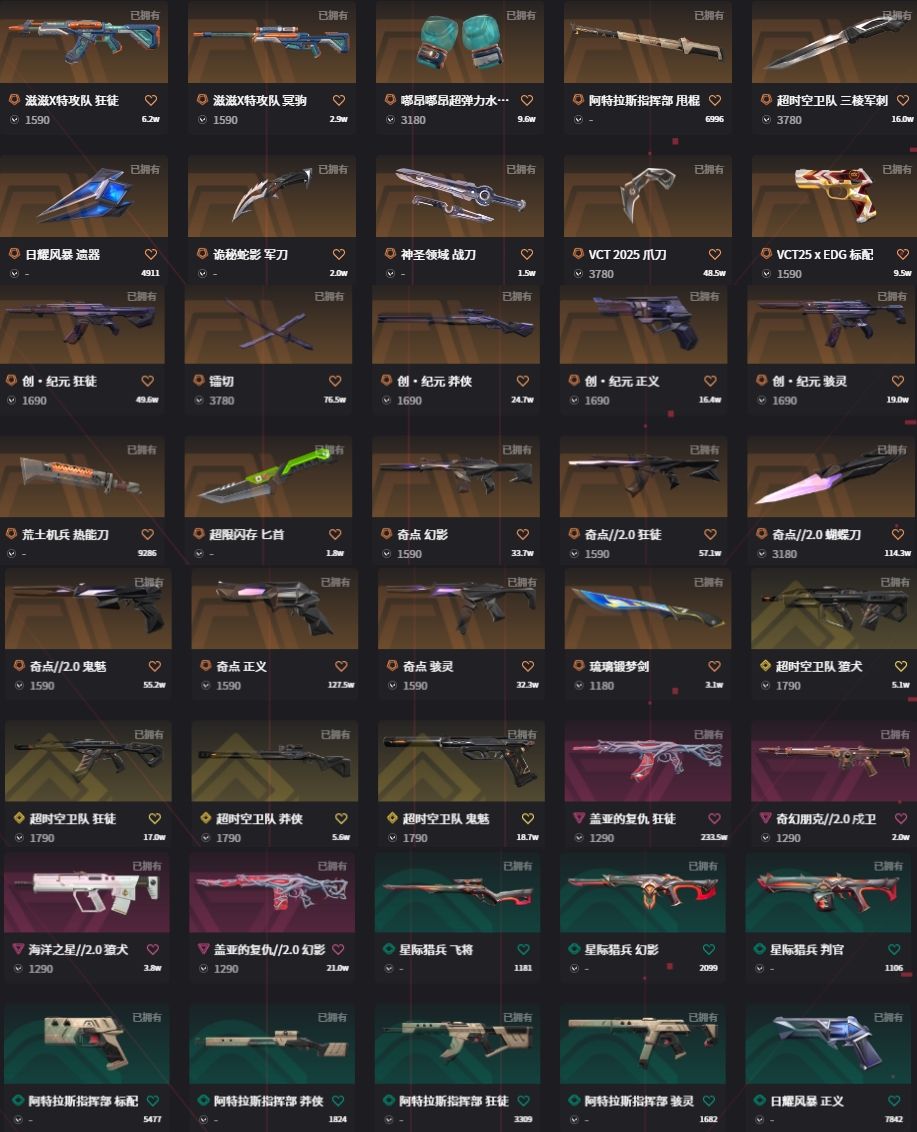The height and width of the screenshot is (1132, 917).
Task: Open the 嘟昂嘟昂超弹力水 skin name link
Action: pyautogui.click(x=454, y=100)
